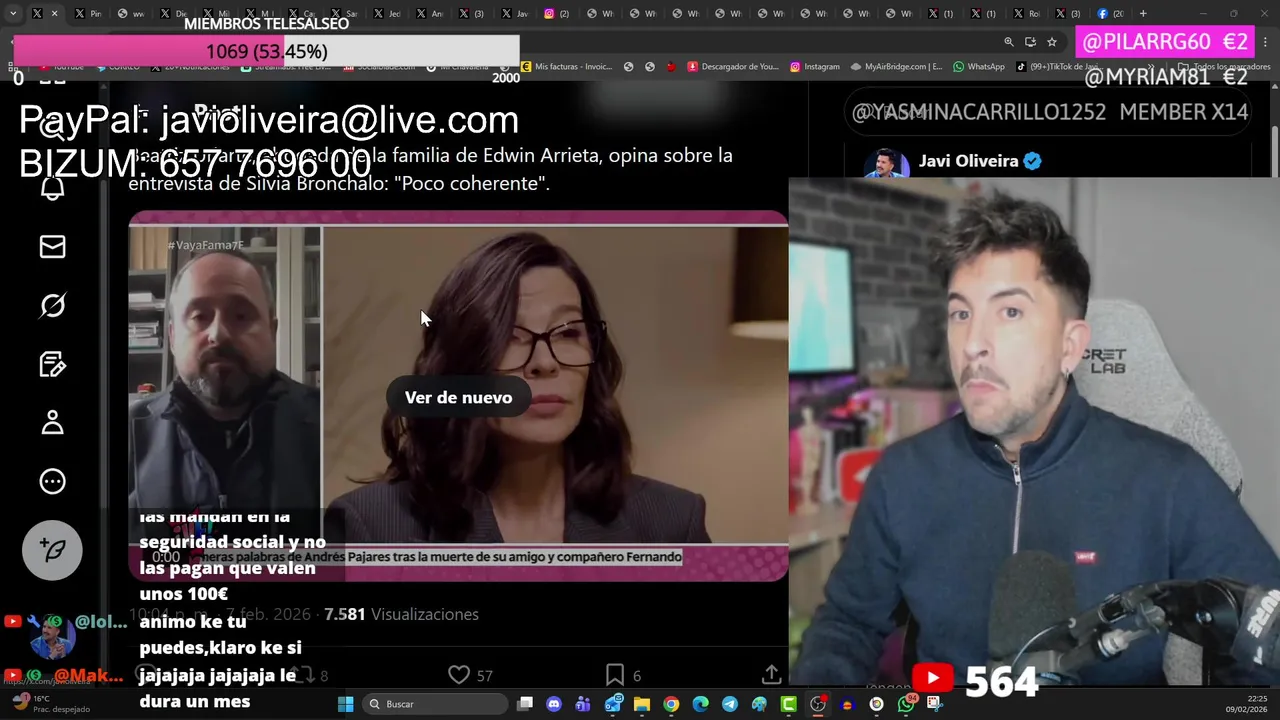Open 'Mis facturas - Invoic...' bookmark
Viewport: 1280px width, 720px height.
pyautogui.click(x=566, y=67)
